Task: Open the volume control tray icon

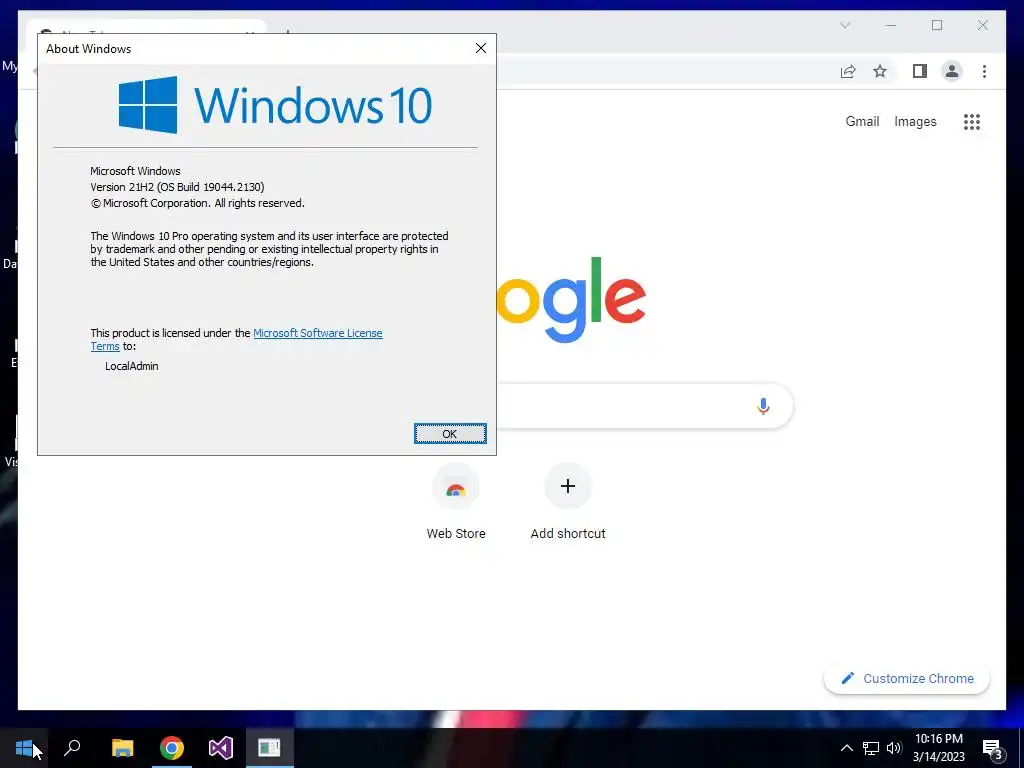Action: click(x=894, y=748)
